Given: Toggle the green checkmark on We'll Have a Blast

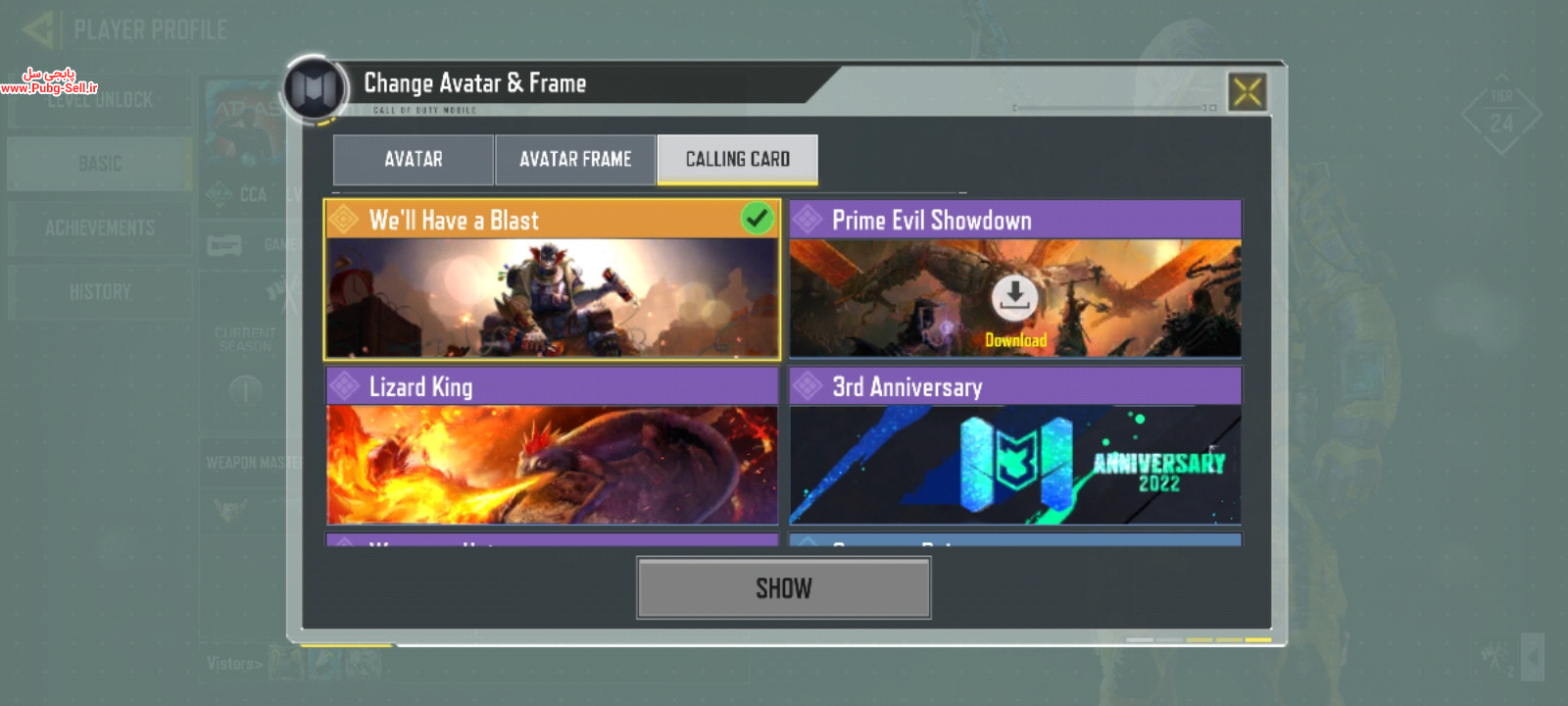Looking at the screenshot, I should click(757, 218).
